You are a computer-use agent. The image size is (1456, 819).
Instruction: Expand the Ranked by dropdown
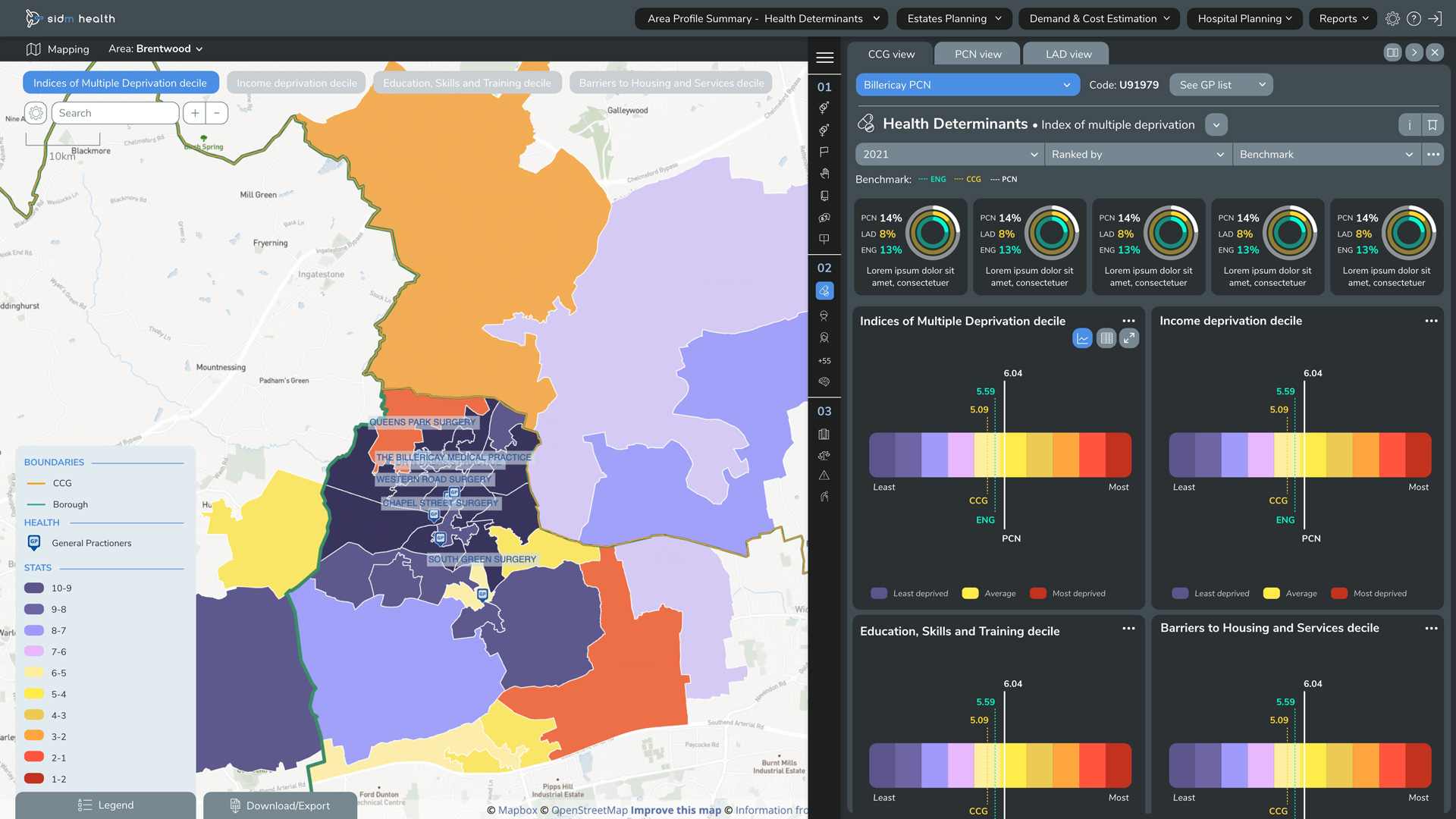(1137, 155)
